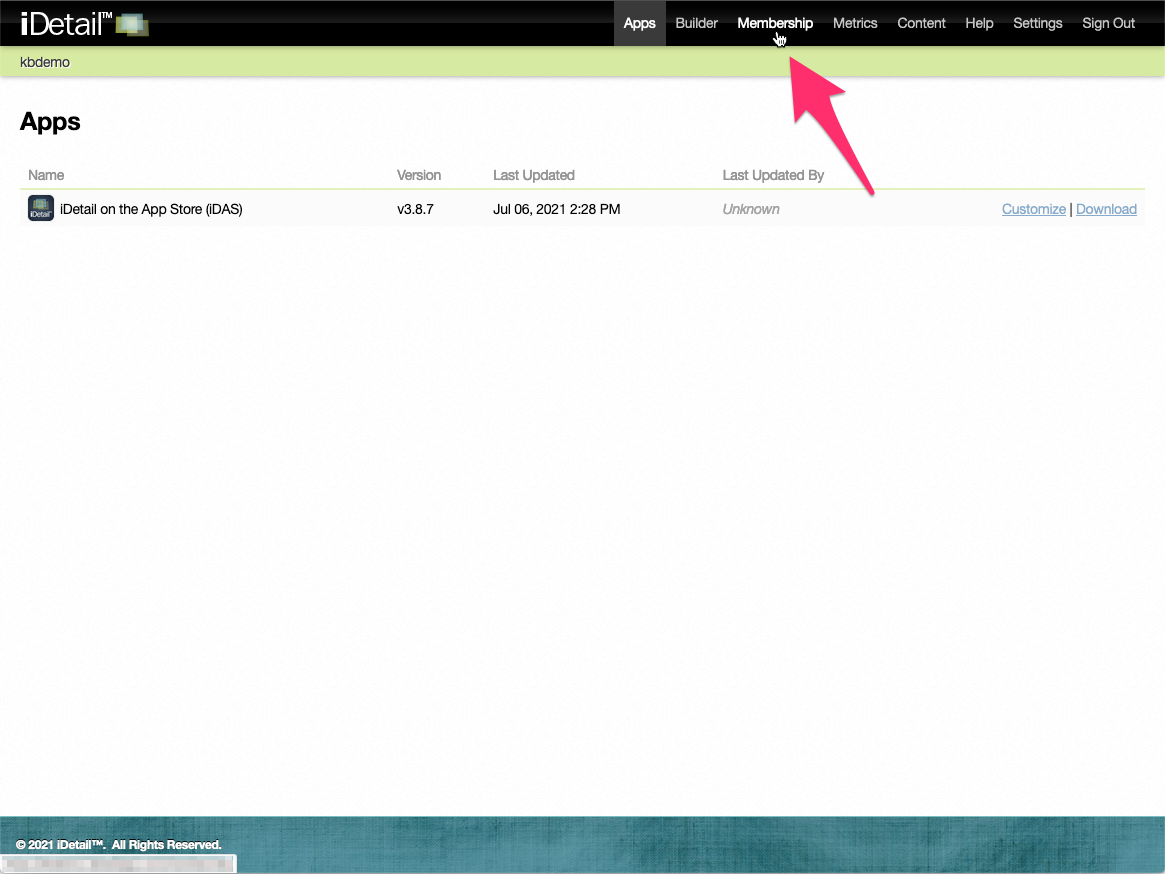Viewport: 1165px width, 874px height.
Task: Click the kbdemo account name
Action: [x=45, y=62]
